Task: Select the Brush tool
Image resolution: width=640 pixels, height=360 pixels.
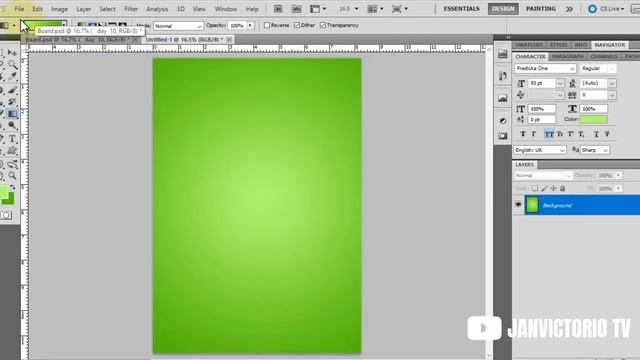Action: tap(12, 90)
